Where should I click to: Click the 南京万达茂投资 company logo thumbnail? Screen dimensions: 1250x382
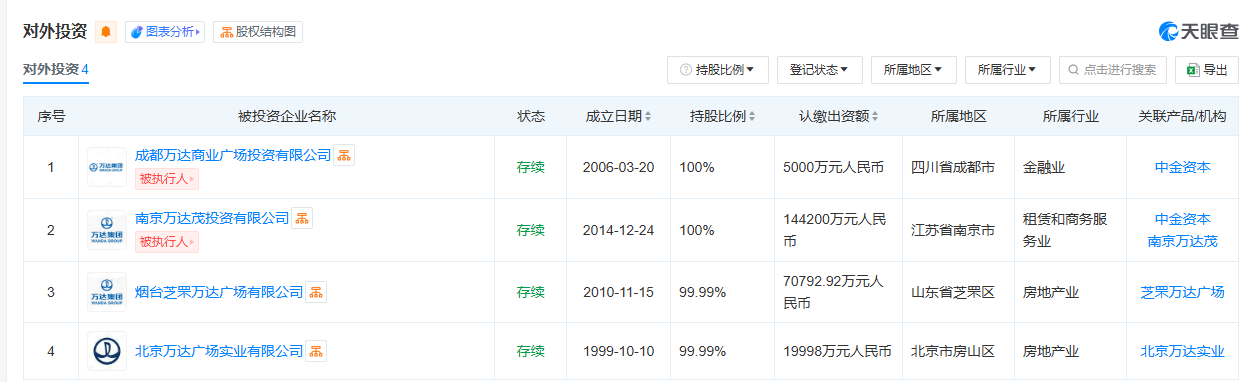[107, 230]
